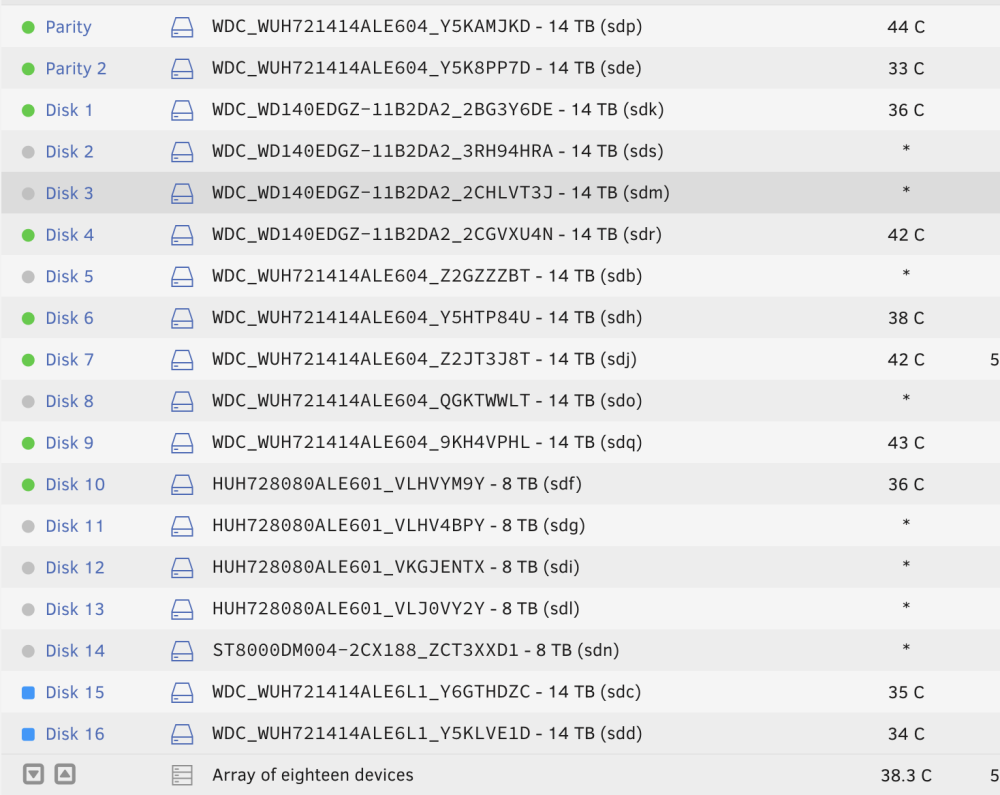Click the drive icon in the Disk 9 row
Screen dimensions: 1000x795
click(x=182, y=443)
